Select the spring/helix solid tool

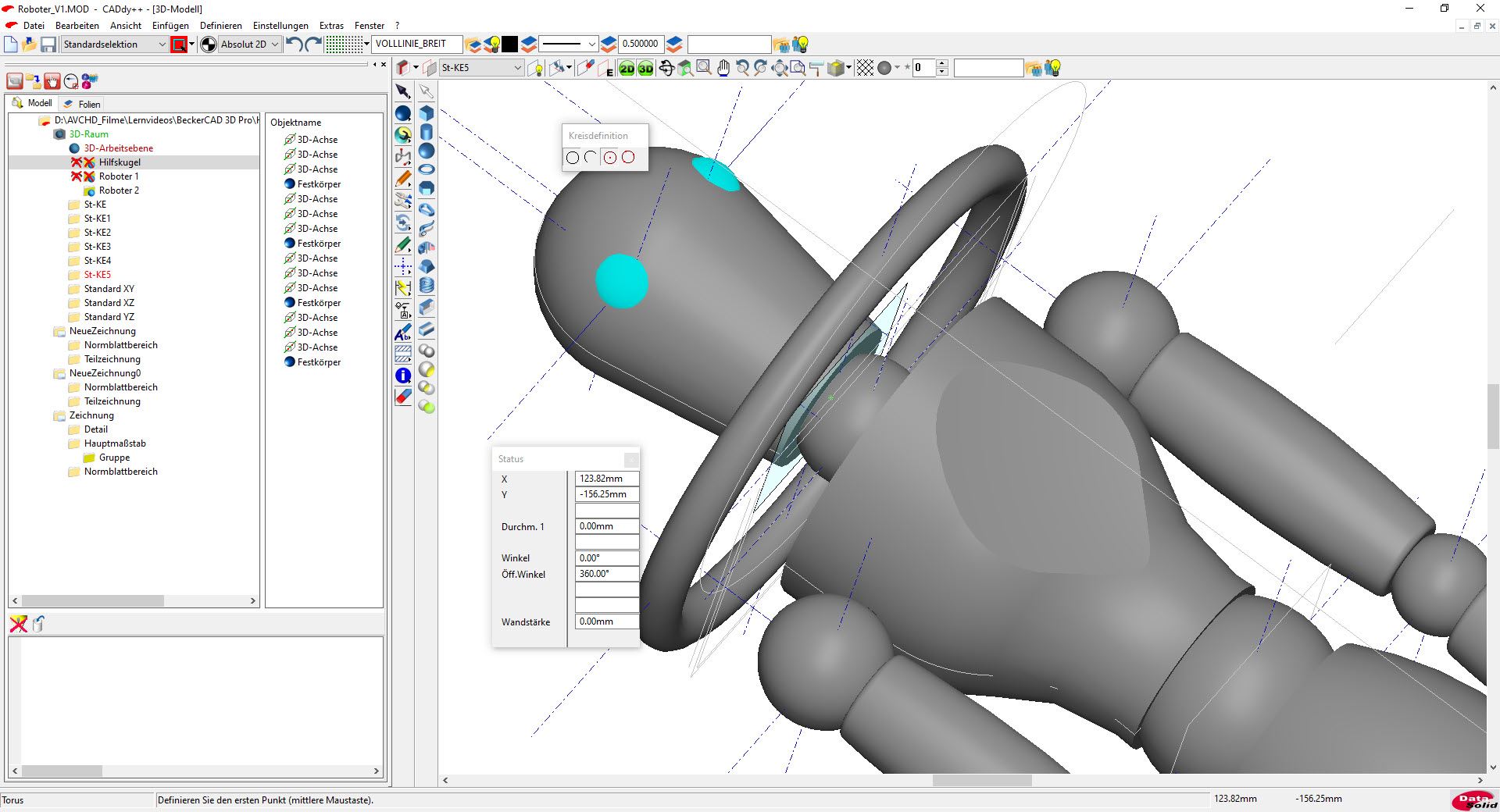[427, 286]
